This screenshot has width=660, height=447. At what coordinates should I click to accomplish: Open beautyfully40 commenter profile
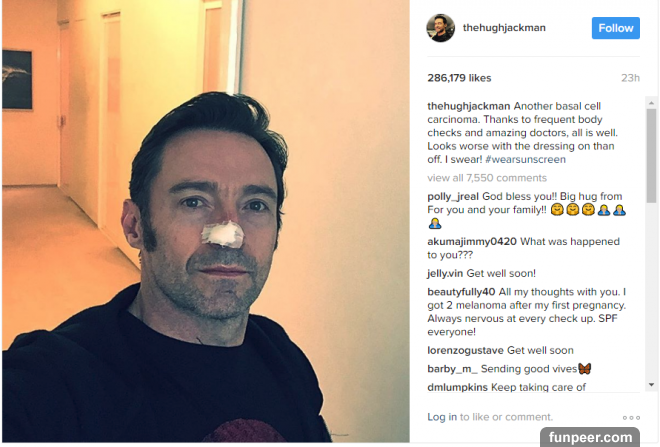tap(461, 292)
